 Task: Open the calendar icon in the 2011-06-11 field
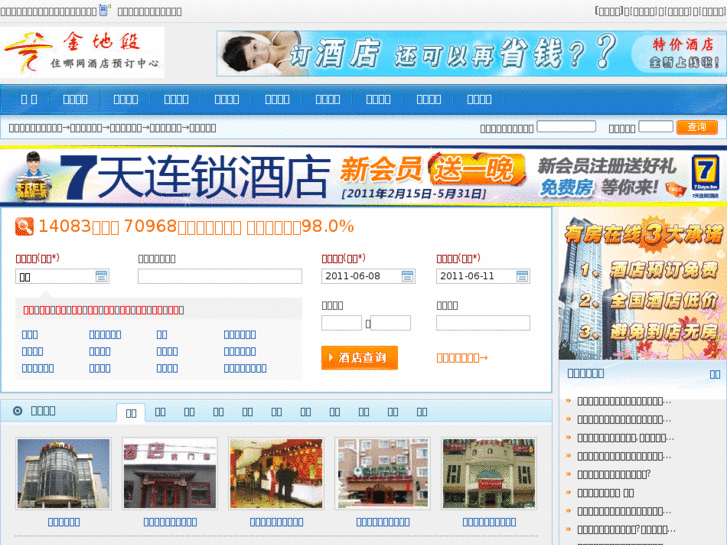[x=522, y=276]
